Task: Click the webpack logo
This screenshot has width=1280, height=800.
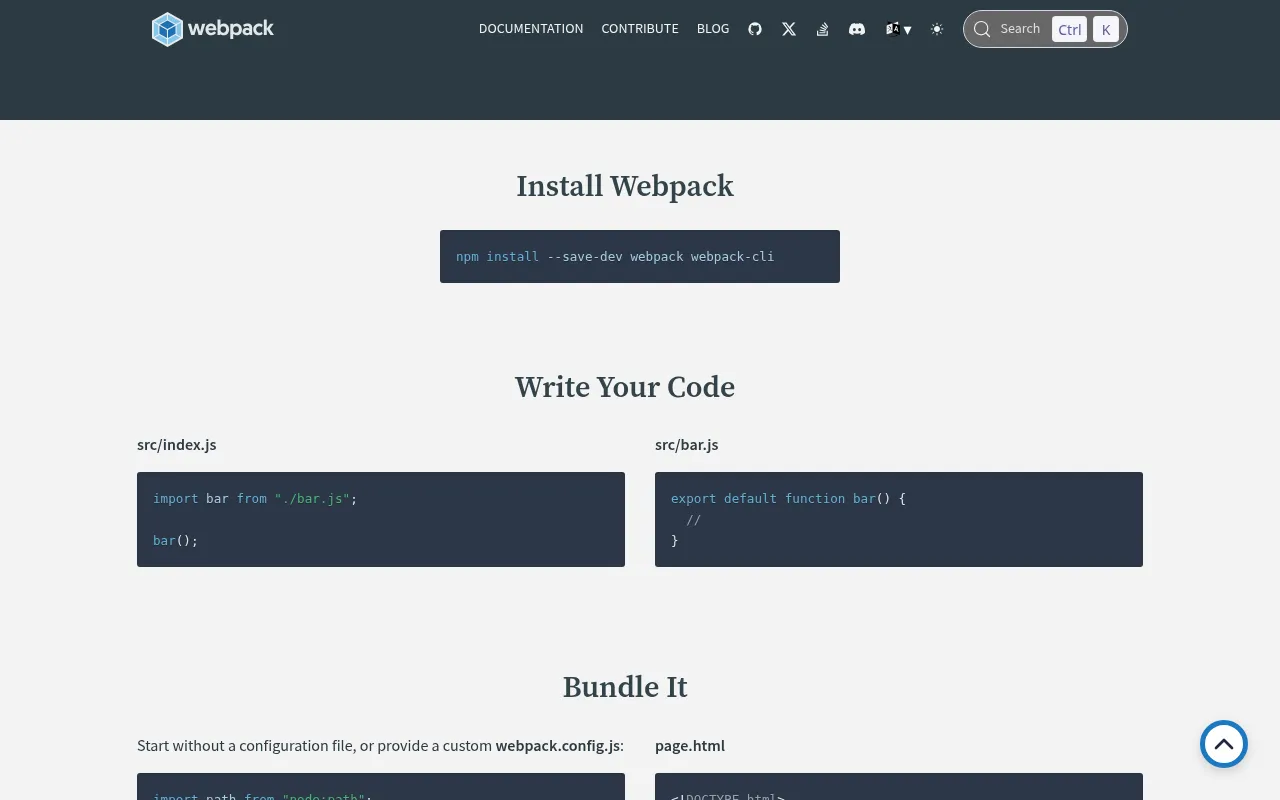Action: pyautogui.click(x=213, y=29)
